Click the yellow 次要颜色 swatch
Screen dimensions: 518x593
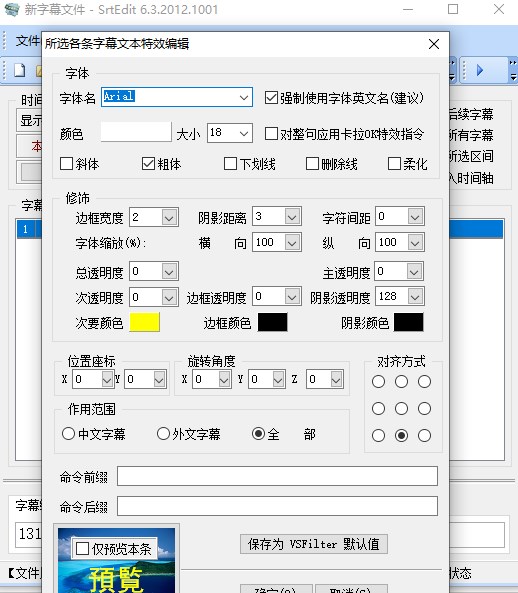(144, 322)
